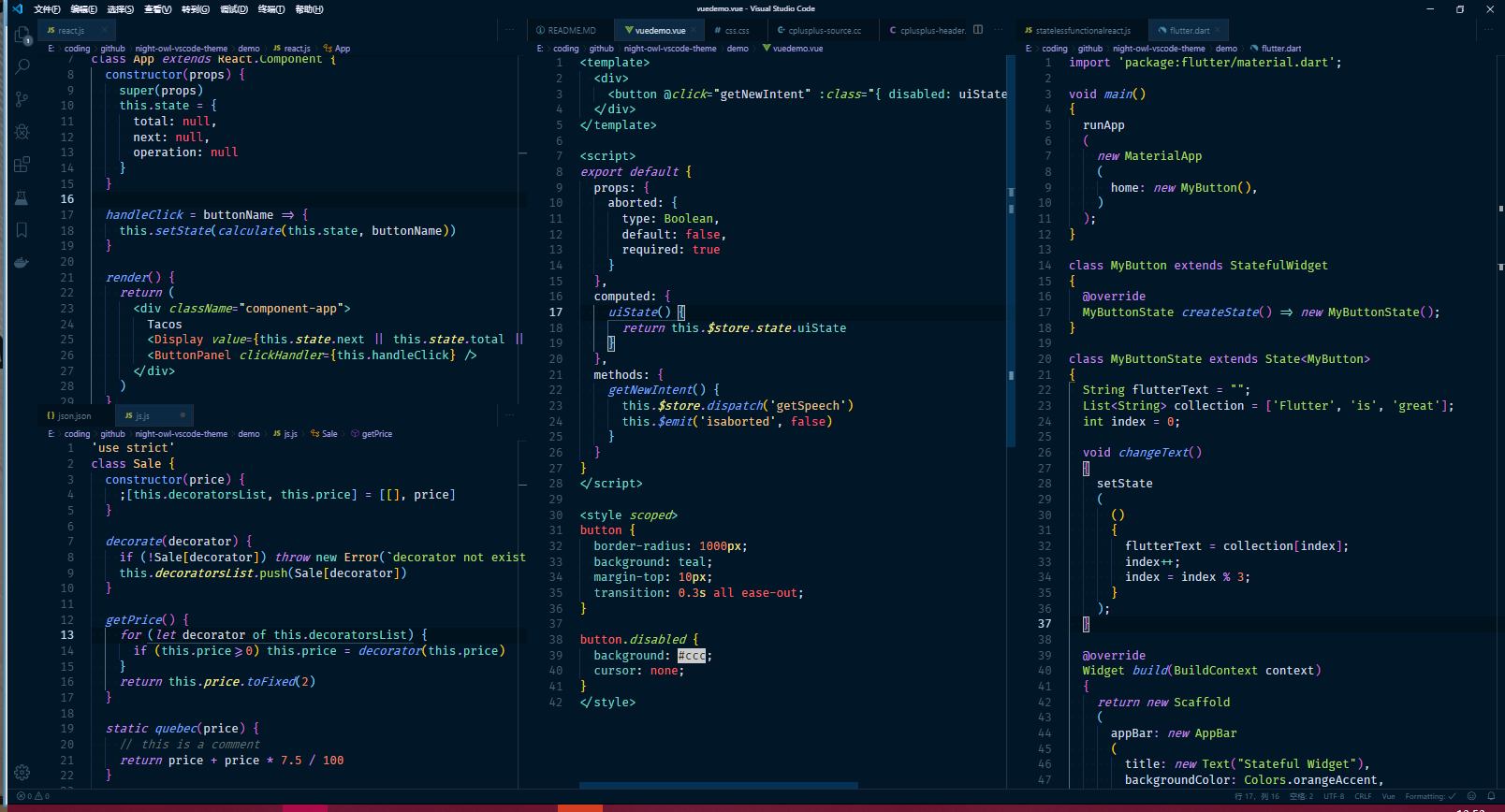Click line number 37 in flutter.dart

click(x=1045, y=624)
